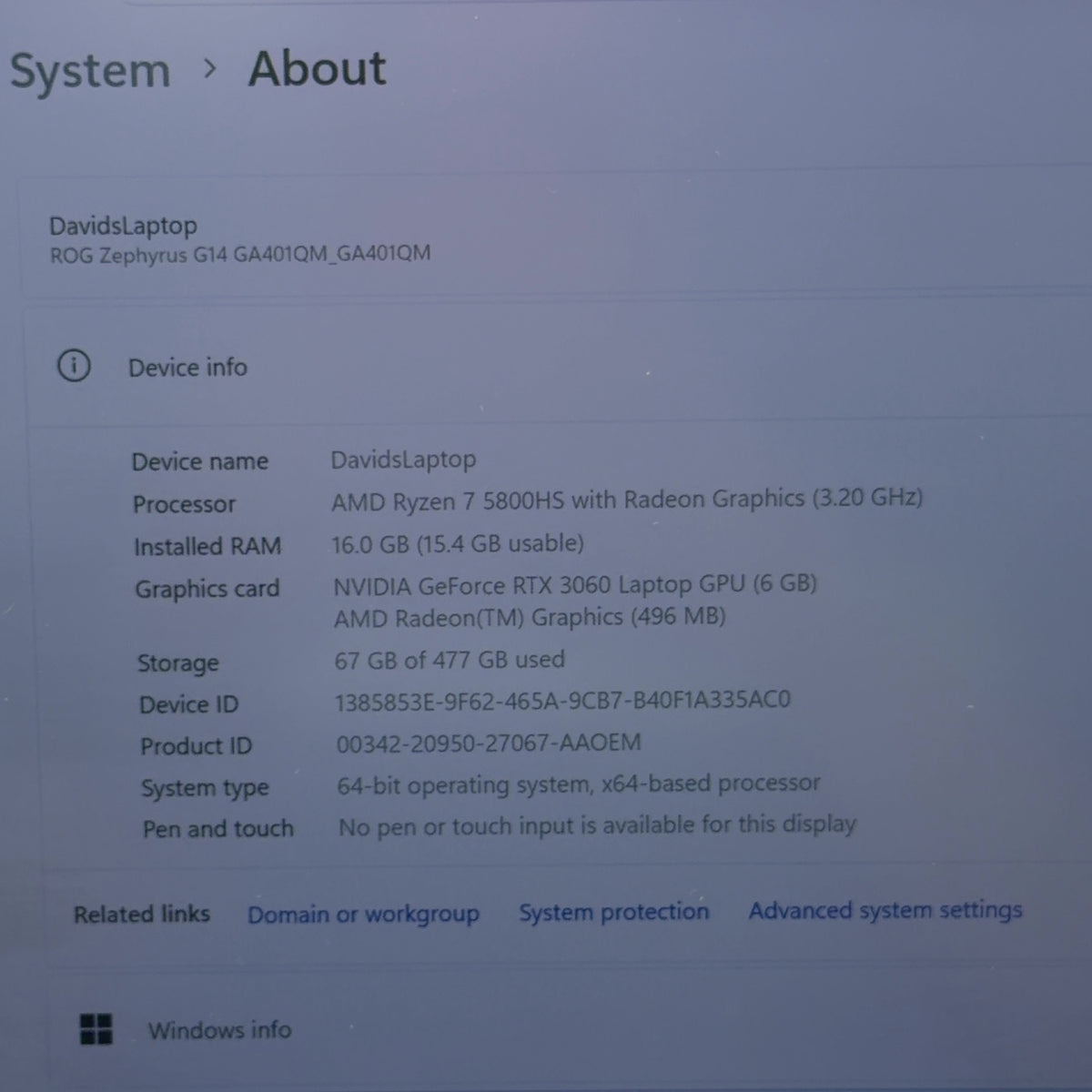Open System protection link
The width and height of the screenshot is (1092, 1092).
[613, 912]
